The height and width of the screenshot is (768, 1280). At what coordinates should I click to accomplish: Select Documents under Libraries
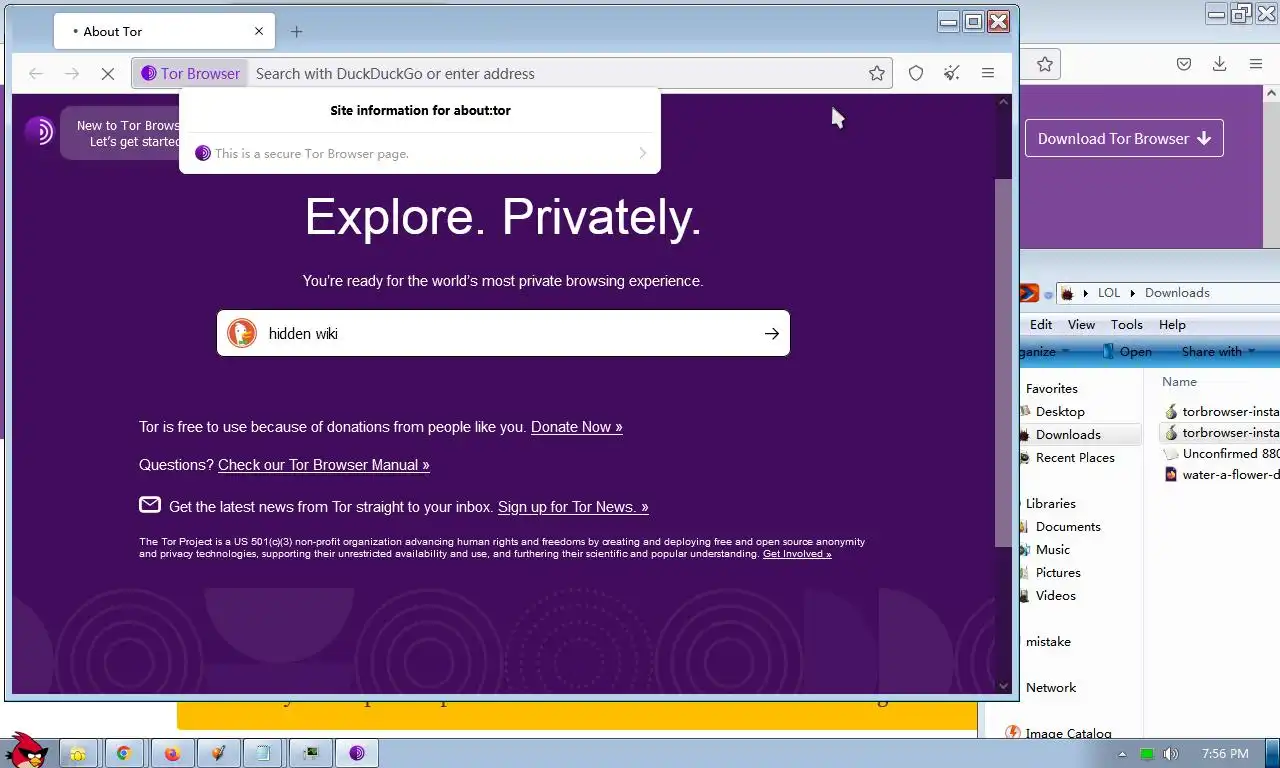pyautogui.click(x=1068, y=526)
